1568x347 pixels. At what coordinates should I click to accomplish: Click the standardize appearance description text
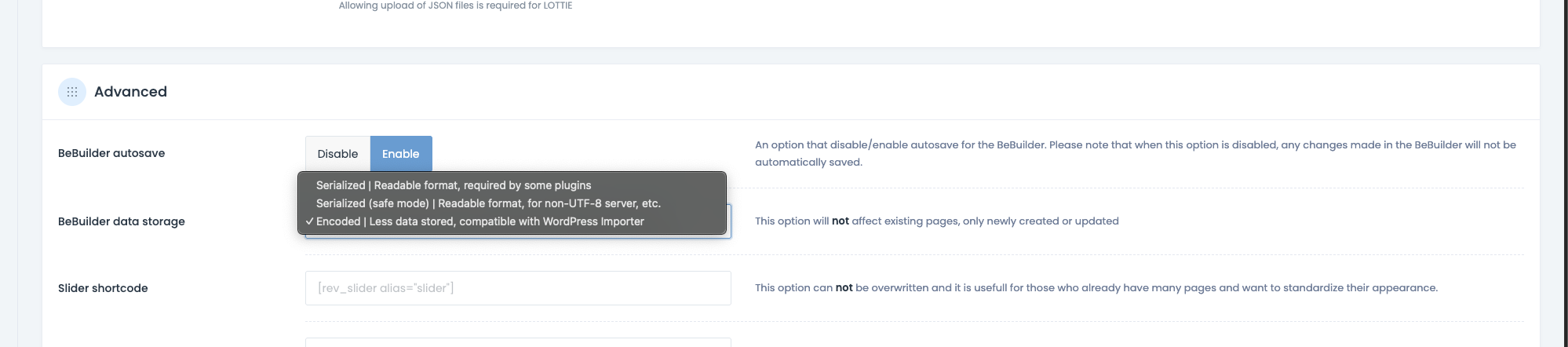pyautogui.click(x=1096, y=288)
